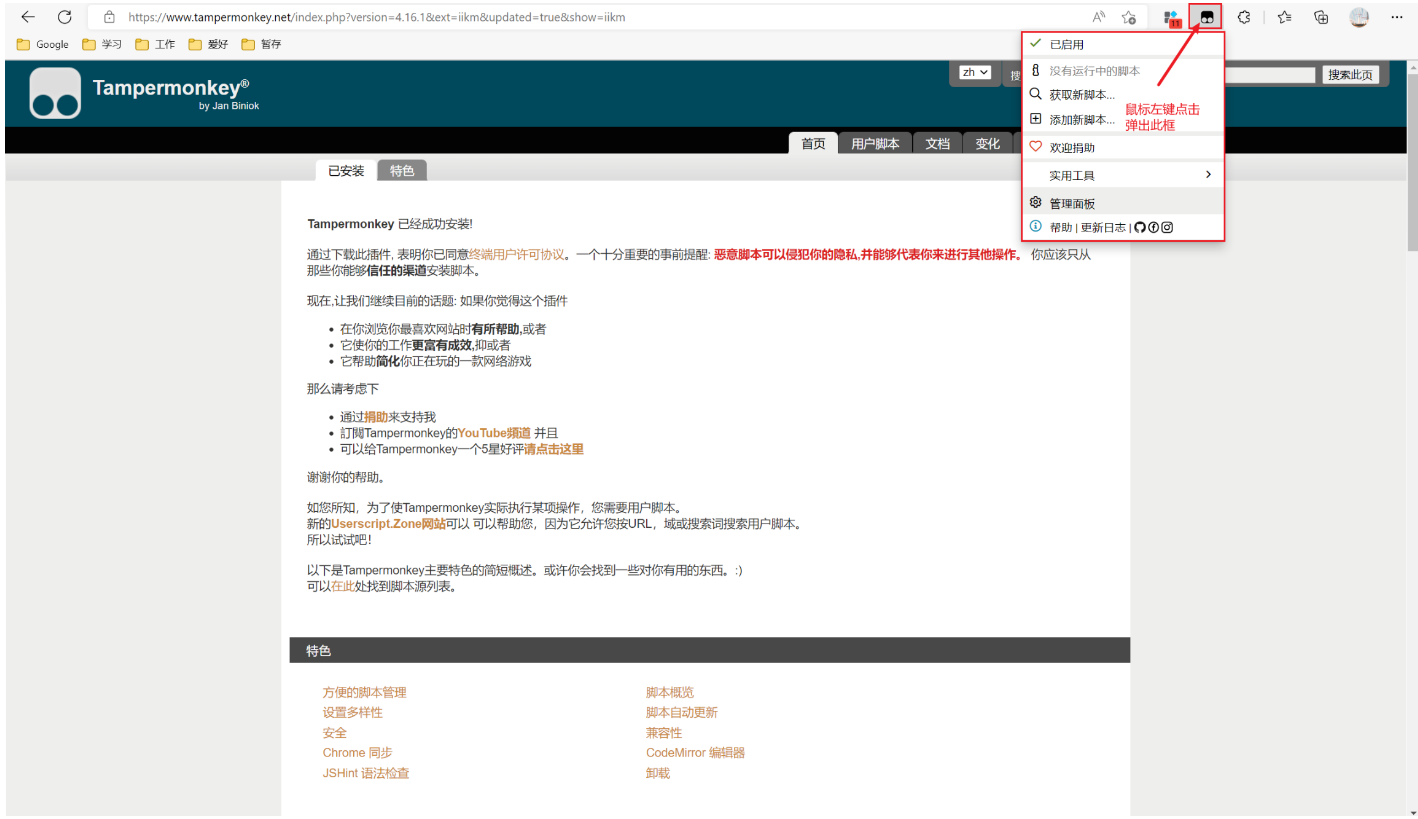The height and width of the screenshot is (819, 1418).
Task: Open 管理面板 from the Tampermonkey popup
Action: 1123,203
